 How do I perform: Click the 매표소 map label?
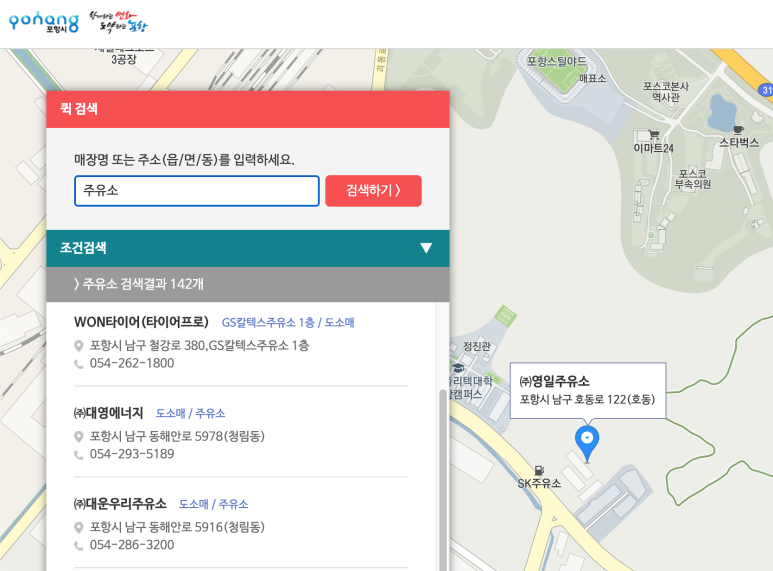[593, 78]
